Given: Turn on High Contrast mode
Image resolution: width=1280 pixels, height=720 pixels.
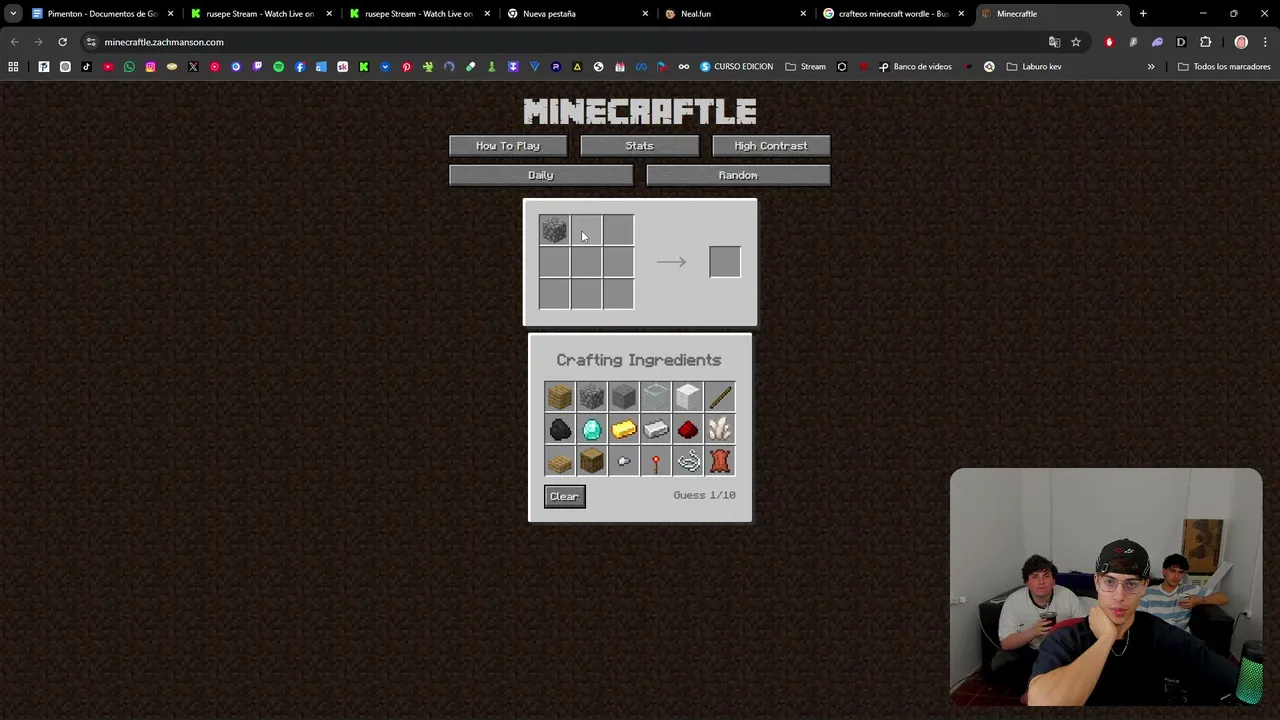Looking at the screenshot, I should (x=771, y=146).
